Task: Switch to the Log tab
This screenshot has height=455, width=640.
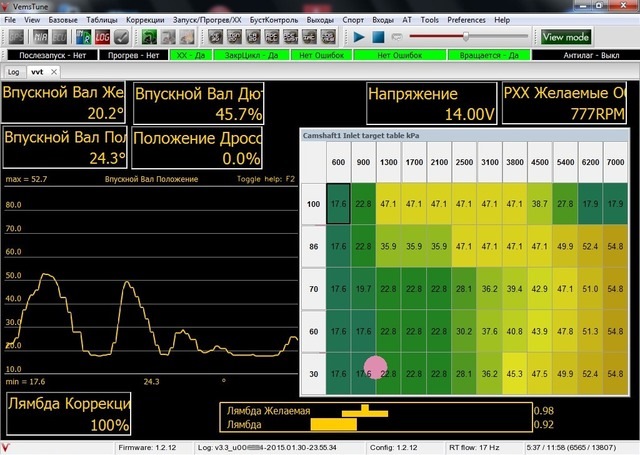Action: coord(13,72)
